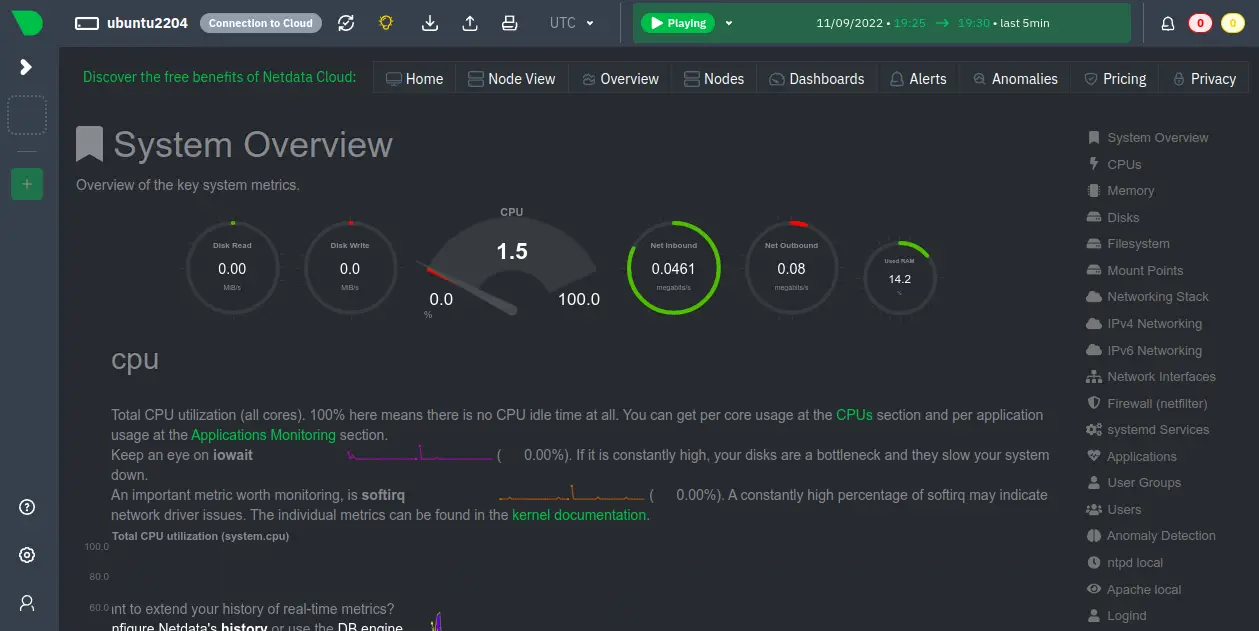Click the download snapshot icon
Viewport: 1259px width, 631px height.
click(430, 23)
